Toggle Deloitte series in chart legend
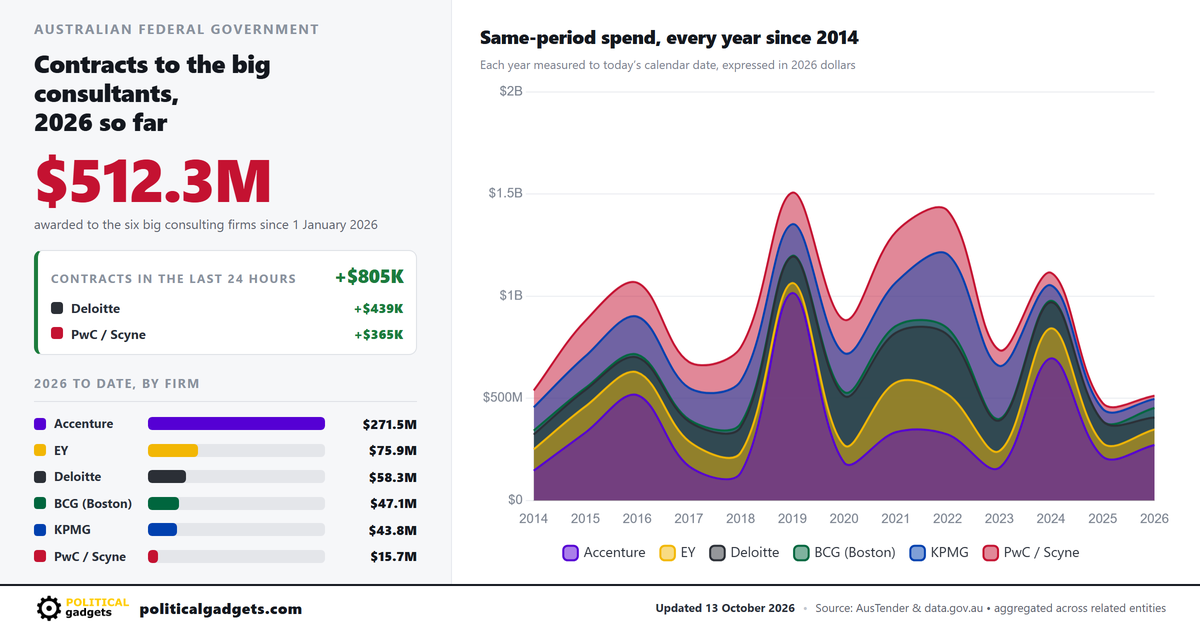 coord(744,552)
